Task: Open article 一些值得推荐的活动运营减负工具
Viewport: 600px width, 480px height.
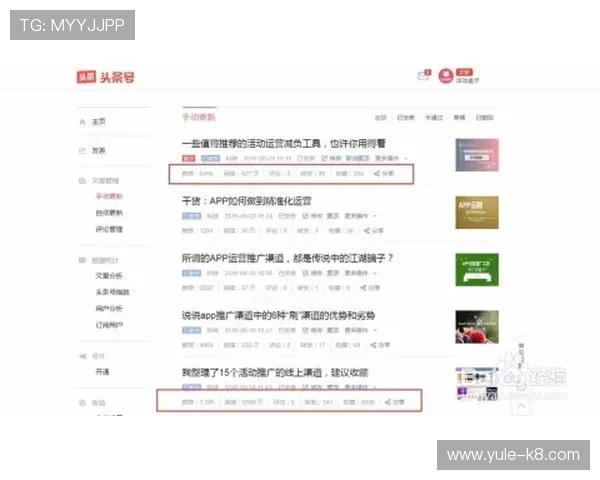Action: pos(284,144)
